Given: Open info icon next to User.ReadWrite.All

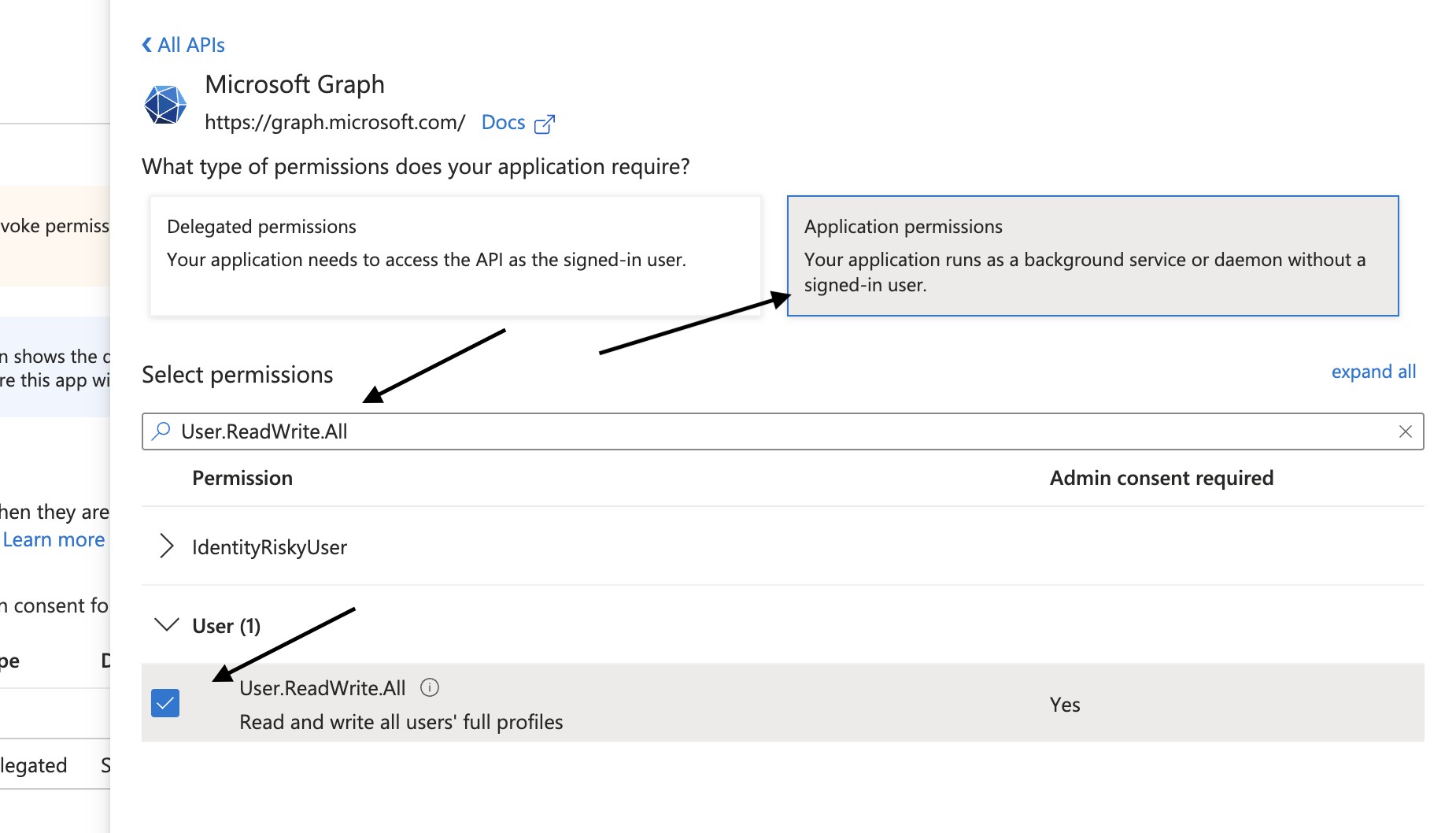Looking at the screenshot, I should pos(430,687).
